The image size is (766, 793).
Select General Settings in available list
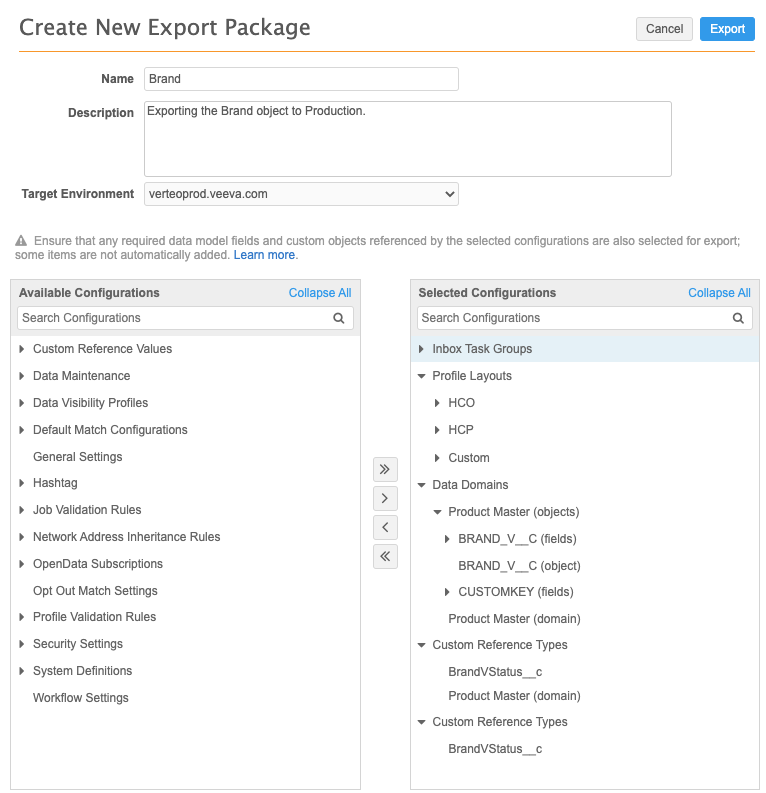pos(78,457)
